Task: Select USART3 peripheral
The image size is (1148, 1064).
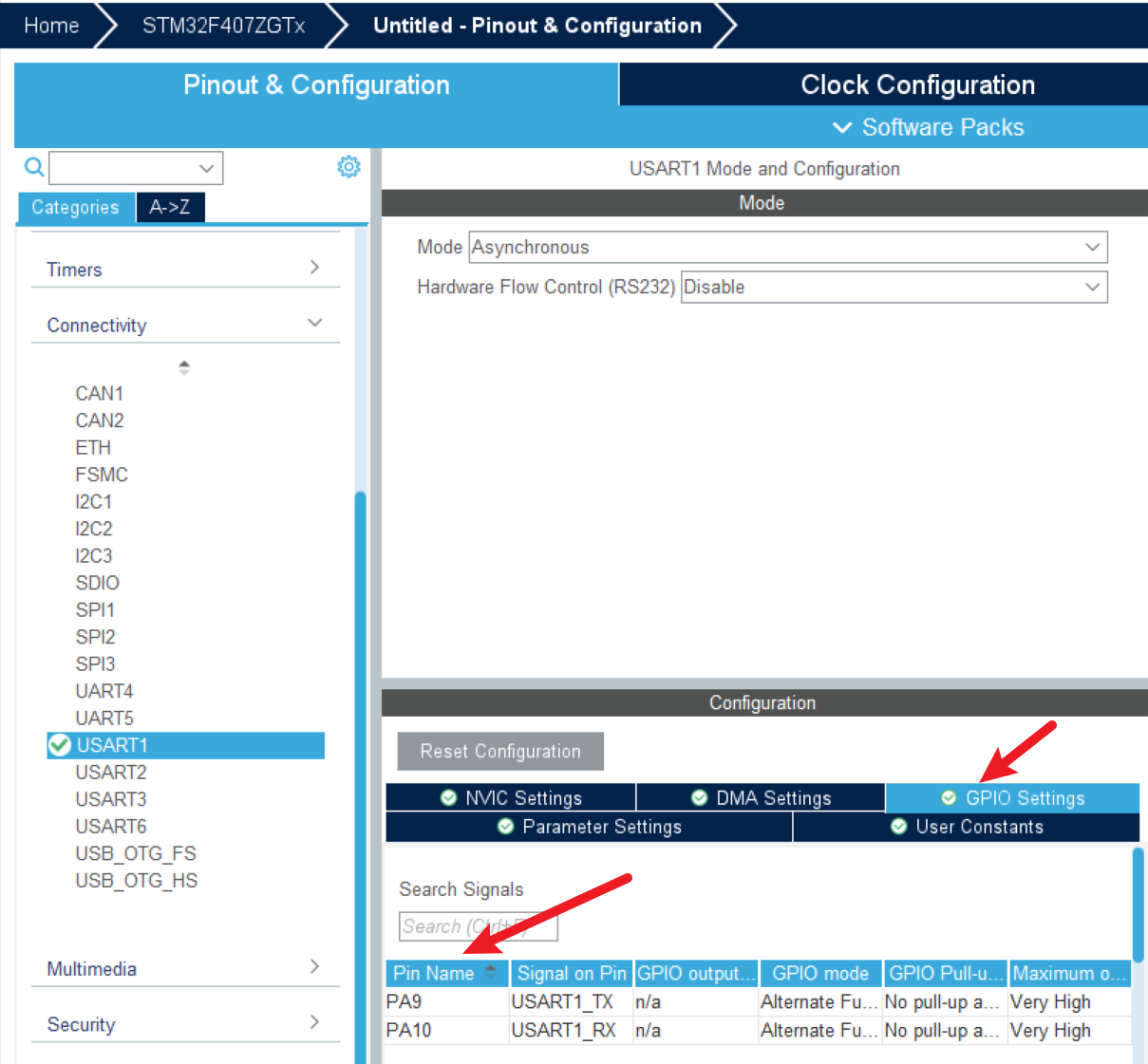Action: pyautogui.click(x=111, y=799)
